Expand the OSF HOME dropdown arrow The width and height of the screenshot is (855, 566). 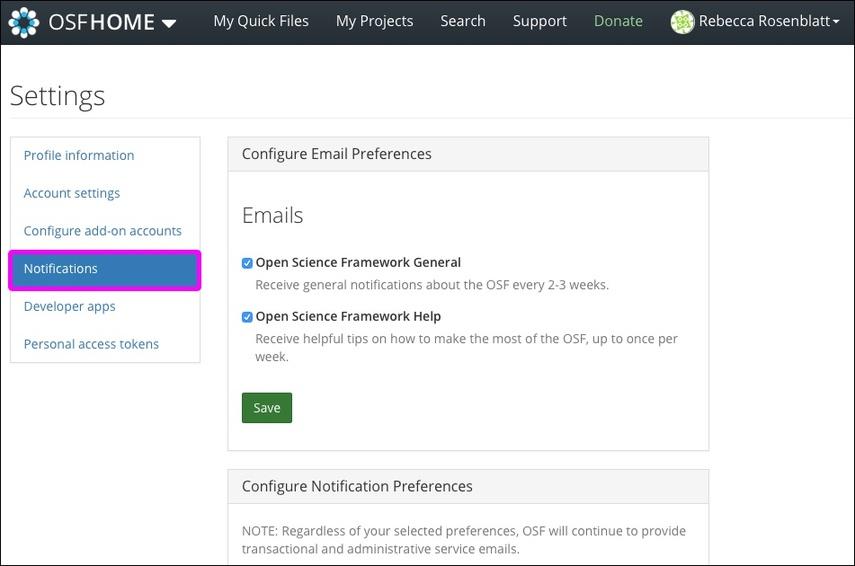coord(169,23)
